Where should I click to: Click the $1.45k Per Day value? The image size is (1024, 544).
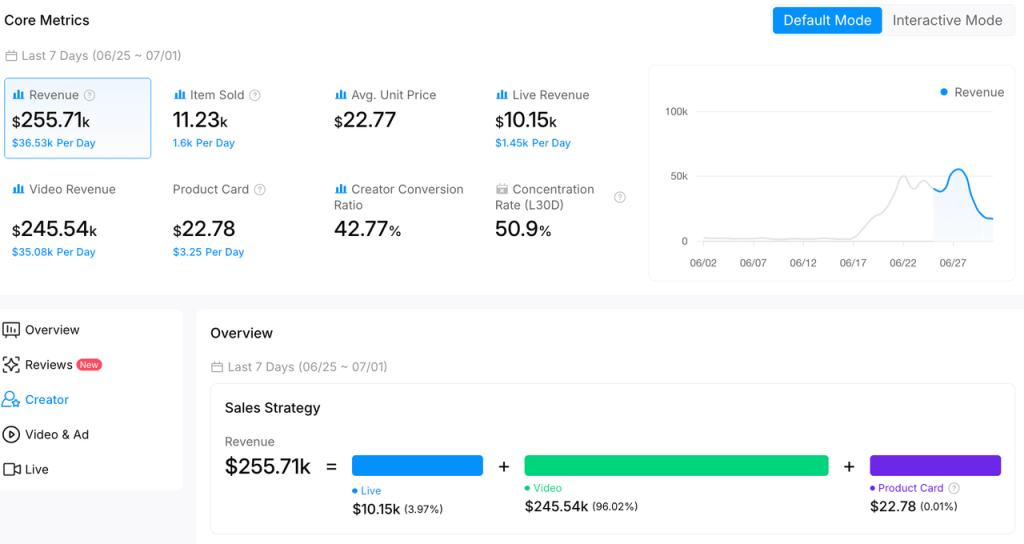point(533,143)
